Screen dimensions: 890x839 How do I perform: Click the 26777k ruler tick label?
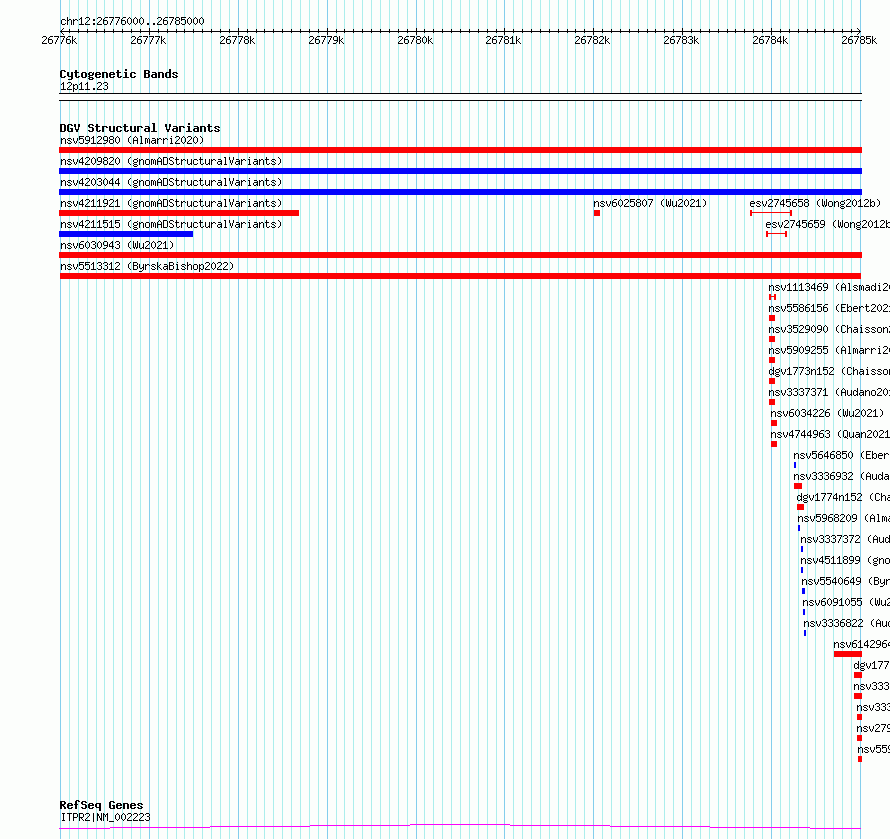(148, 40)
